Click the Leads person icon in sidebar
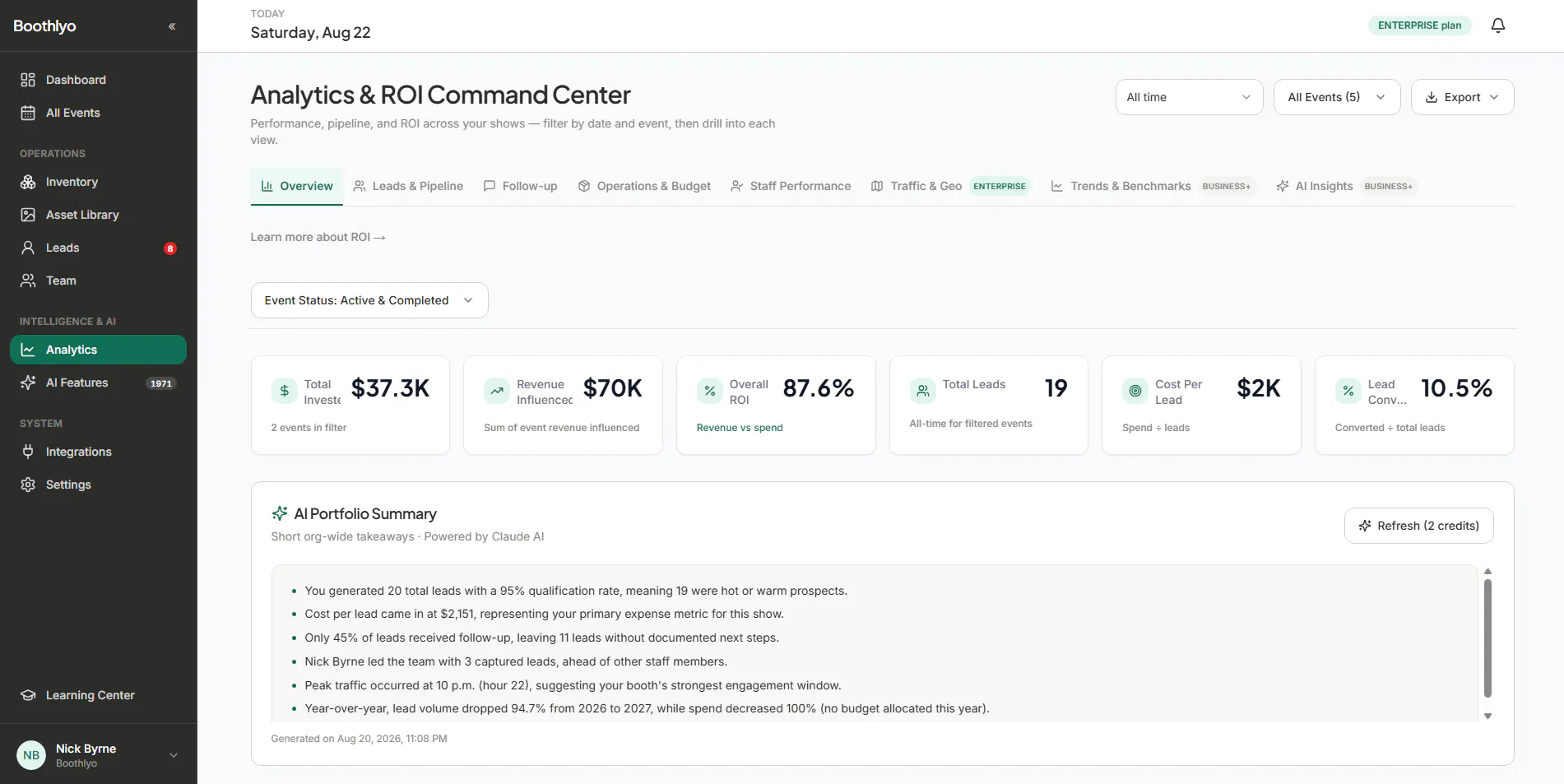Image resolution: width=1564 pixels, height=784 pixels. [x=28, y=248]
